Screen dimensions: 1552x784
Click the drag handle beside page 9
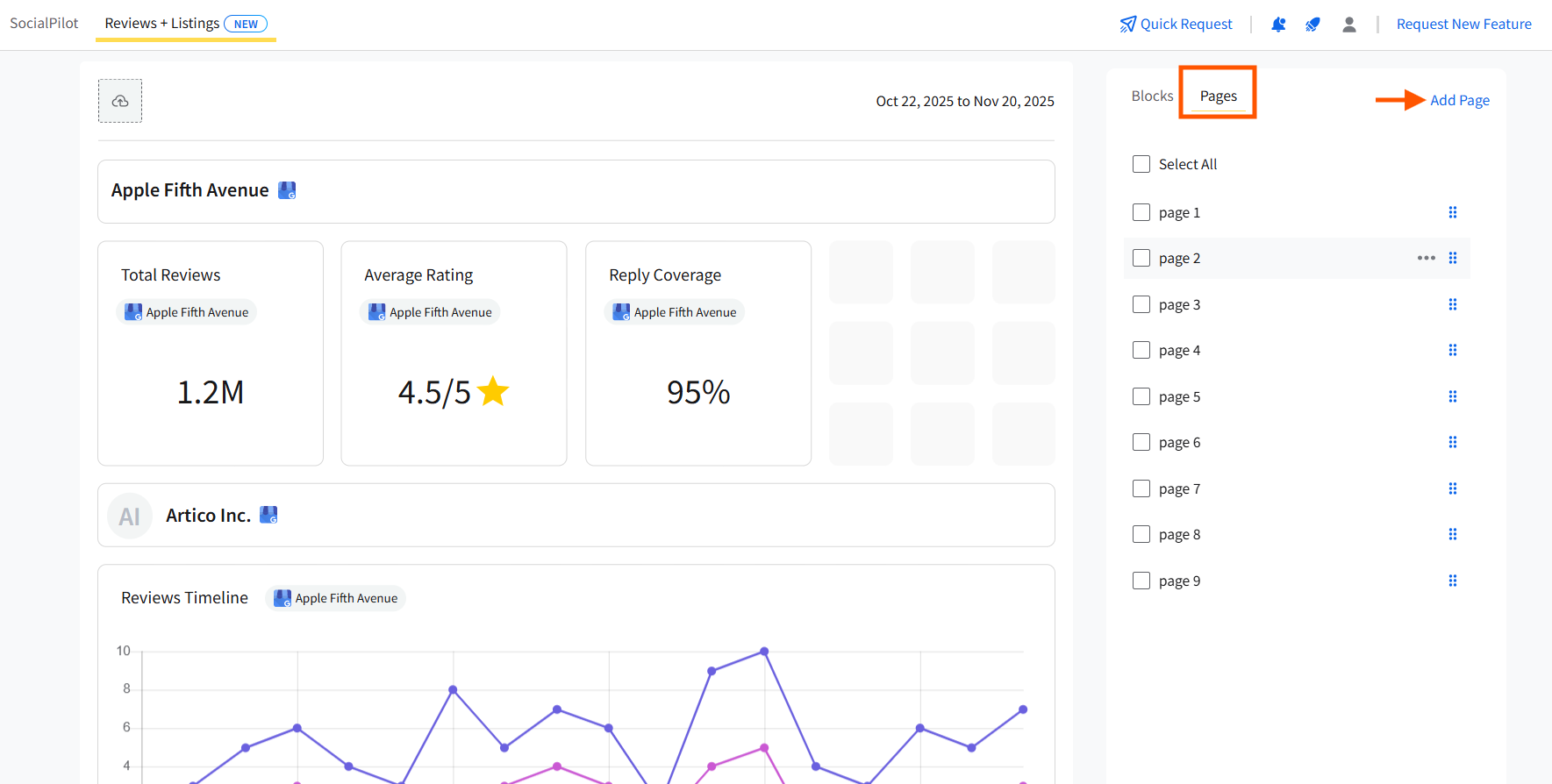[x=1453, y=581]
